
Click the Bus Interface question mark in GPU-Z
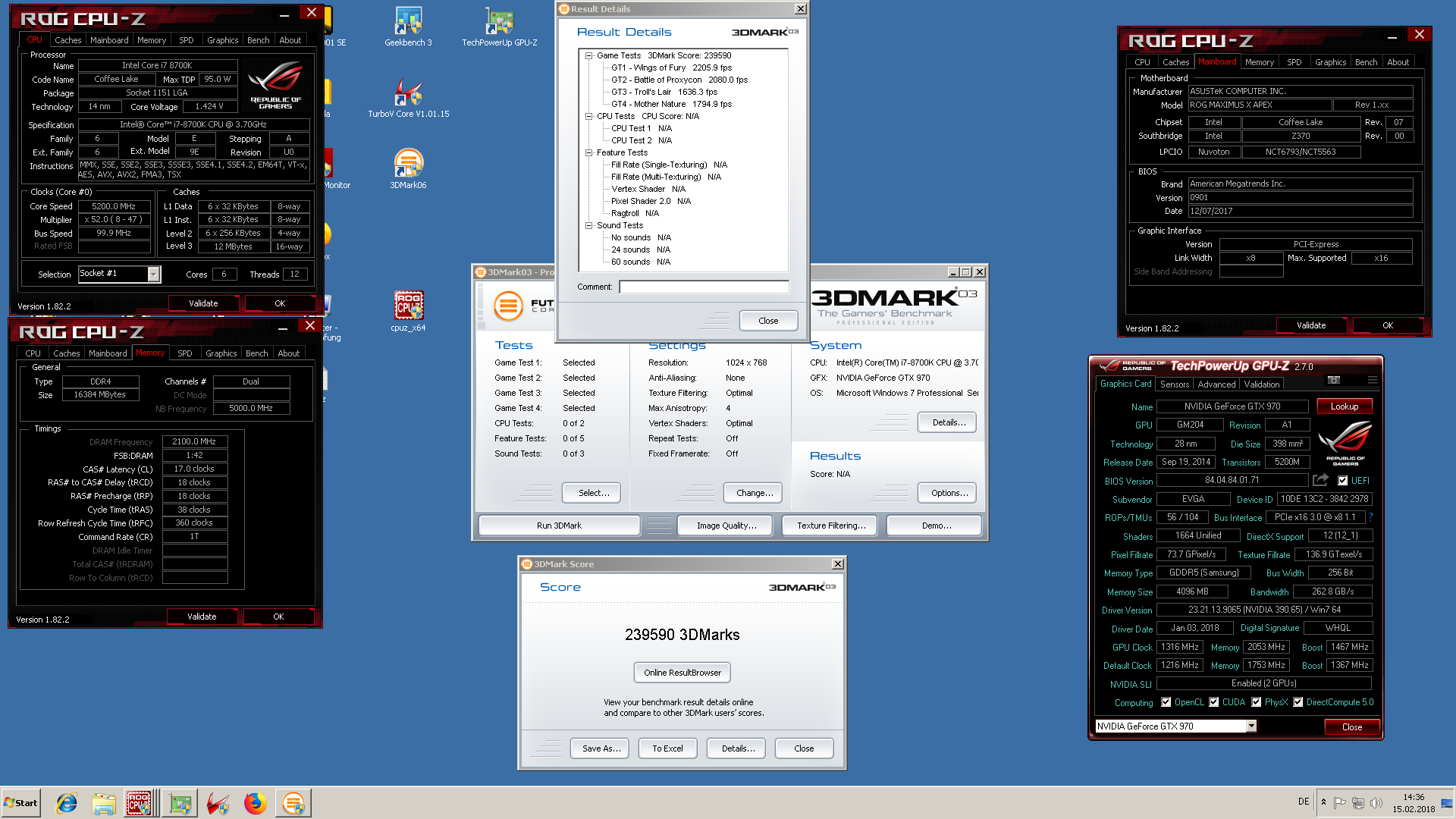click(1370, 517)
